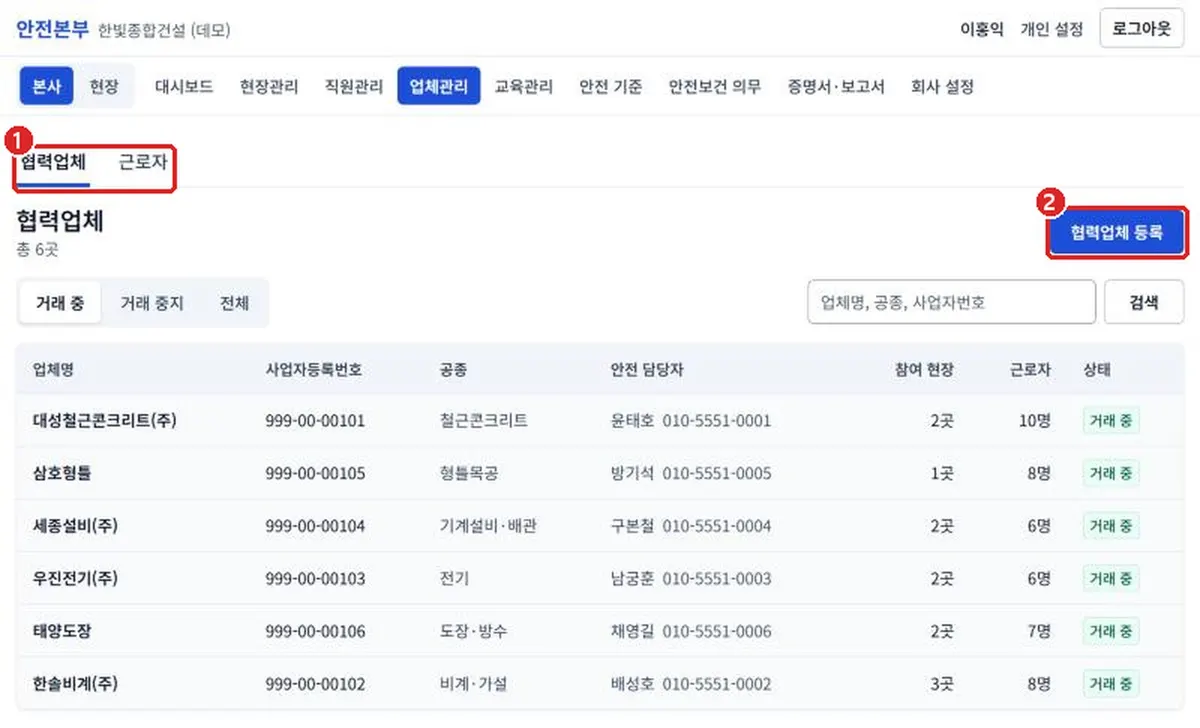Open 직원관리 menu item
The width and height of the screenshot is (1200, 728).
[x=354, y=86]
